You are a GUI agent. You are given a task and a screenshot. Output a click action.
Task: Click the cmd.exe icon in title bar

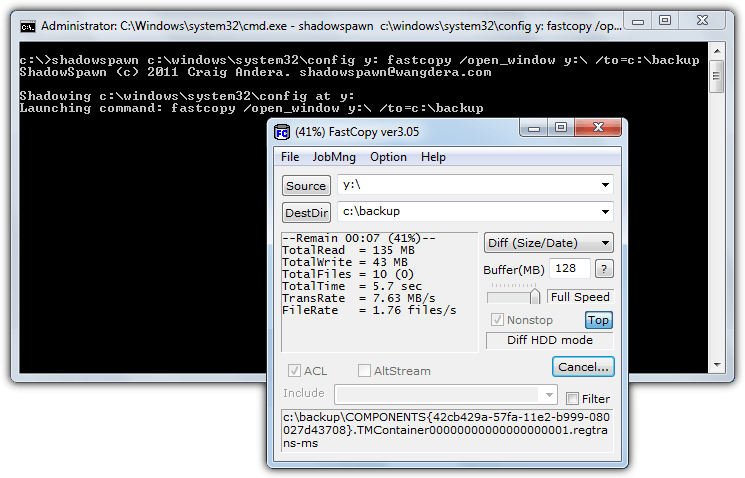[x=28, y=27]
